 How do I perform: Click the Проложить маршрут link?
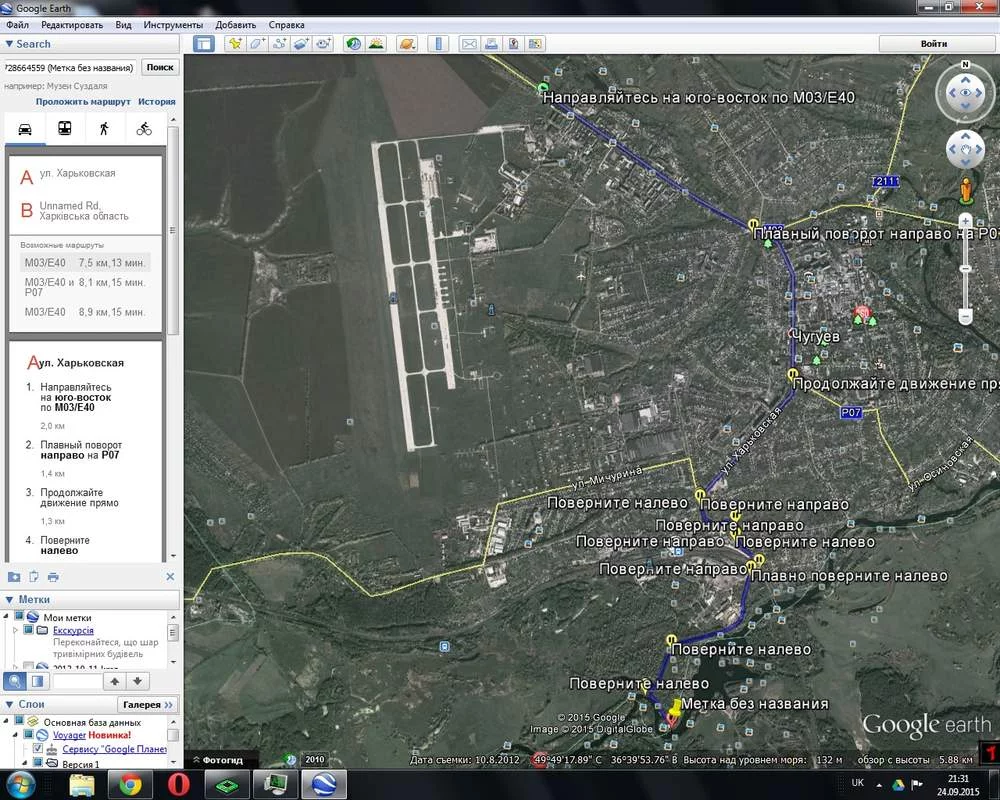pyautogui.click(x=83, y=102)
